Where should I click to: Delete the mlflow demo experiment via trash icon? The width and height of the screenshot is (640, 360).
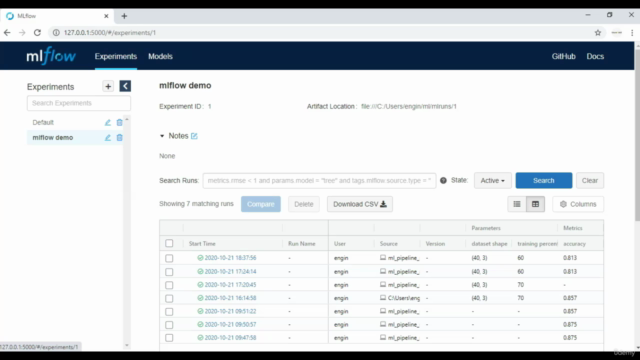point(120,138)
